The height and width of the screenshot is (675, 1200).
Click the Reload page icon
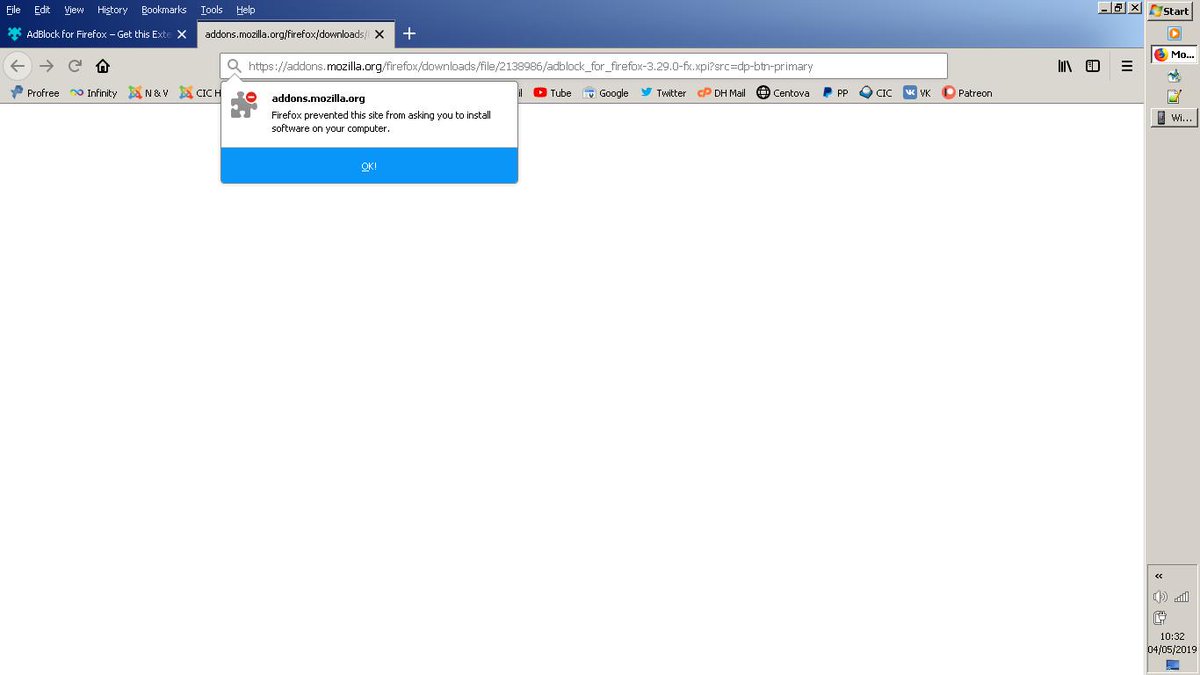(74, 65)
